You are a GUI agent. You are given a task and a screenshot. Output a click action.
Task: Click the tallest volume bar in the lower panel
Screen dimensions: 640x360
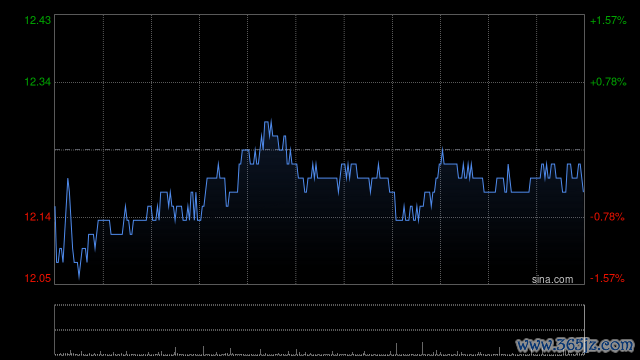(x=422, y=349)
